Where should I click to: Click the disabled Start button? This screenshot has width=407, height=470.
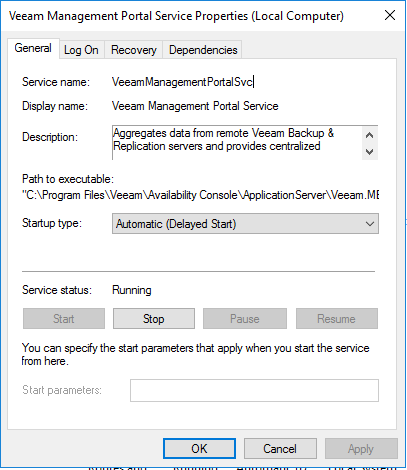click(64, 319)
